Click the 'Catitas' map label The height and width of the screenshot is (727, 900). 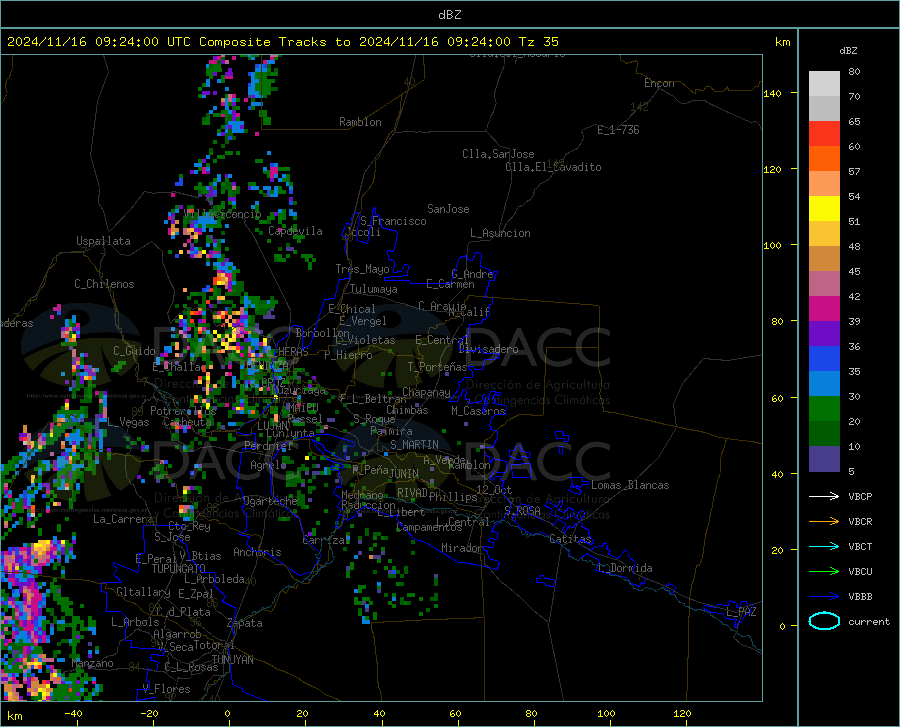tap(570, 539)
